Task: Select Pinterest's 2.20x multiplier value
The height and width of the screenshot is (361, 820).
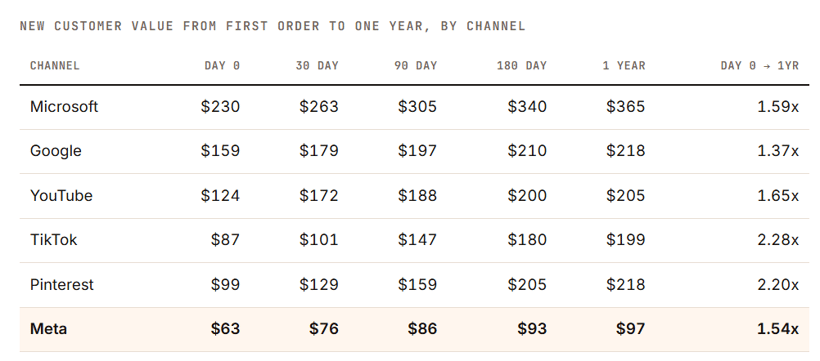Action: (x=778, y=285)
